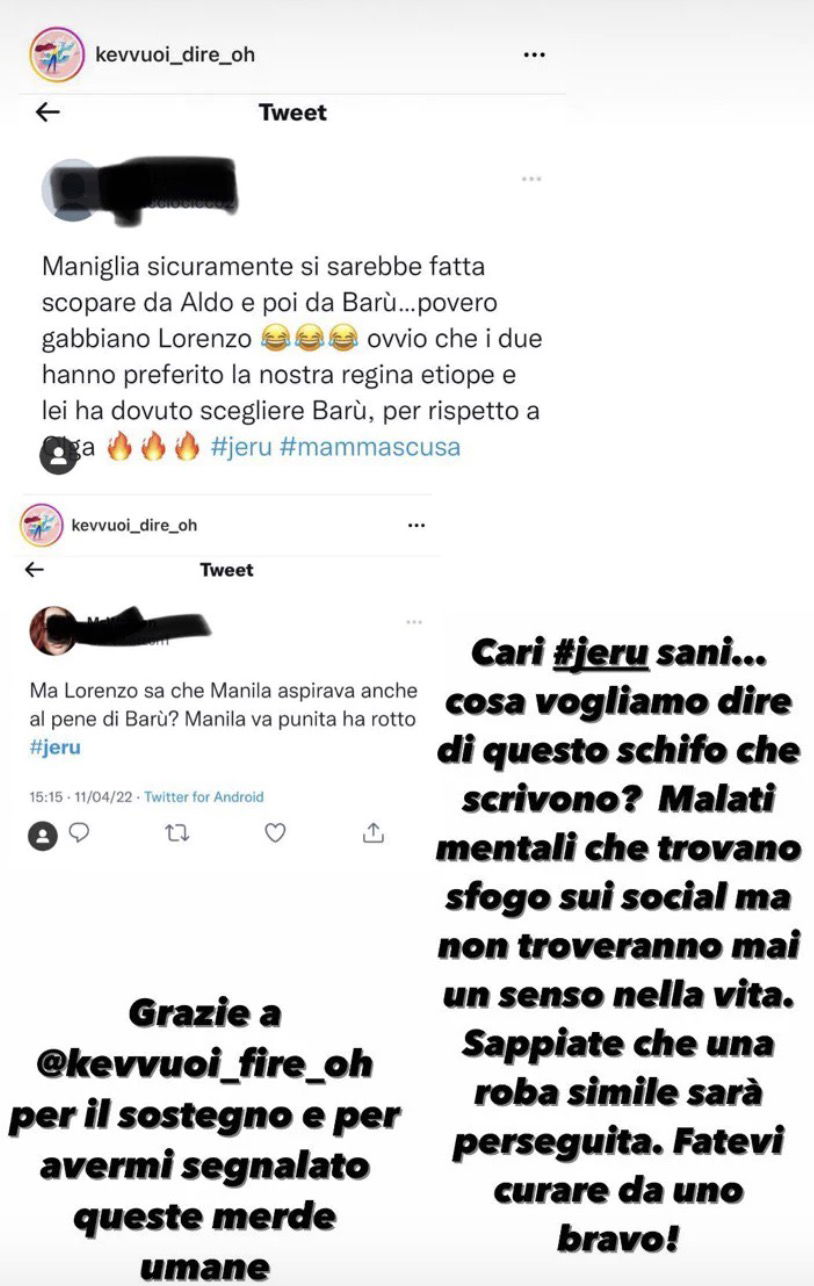
Task: Open options menu of the second tweet
Action: [414, 622]
